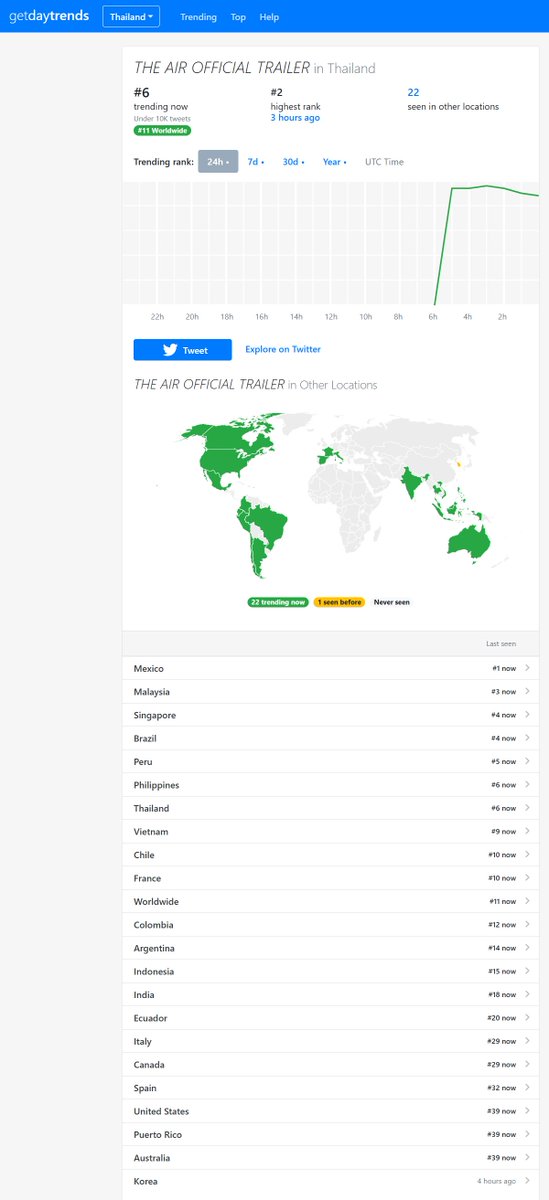Expand the Singapore row chevron

[x=527, y=715]
